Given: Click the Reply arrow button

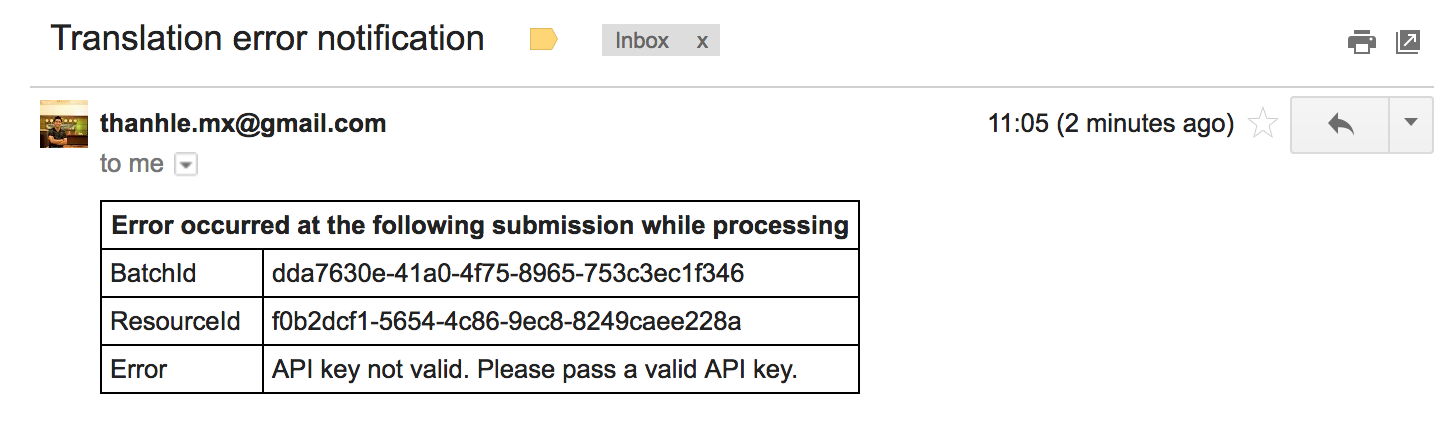Looking at the screenshot, I should 1340,124.
